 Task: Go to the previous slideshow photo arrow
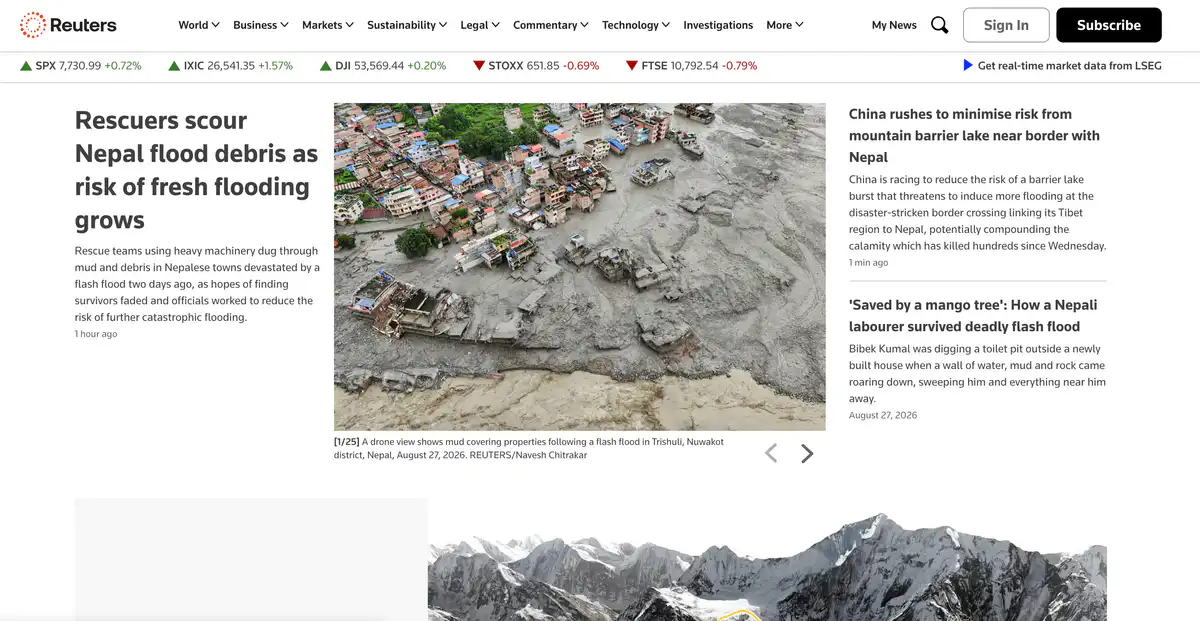(771, 454)
